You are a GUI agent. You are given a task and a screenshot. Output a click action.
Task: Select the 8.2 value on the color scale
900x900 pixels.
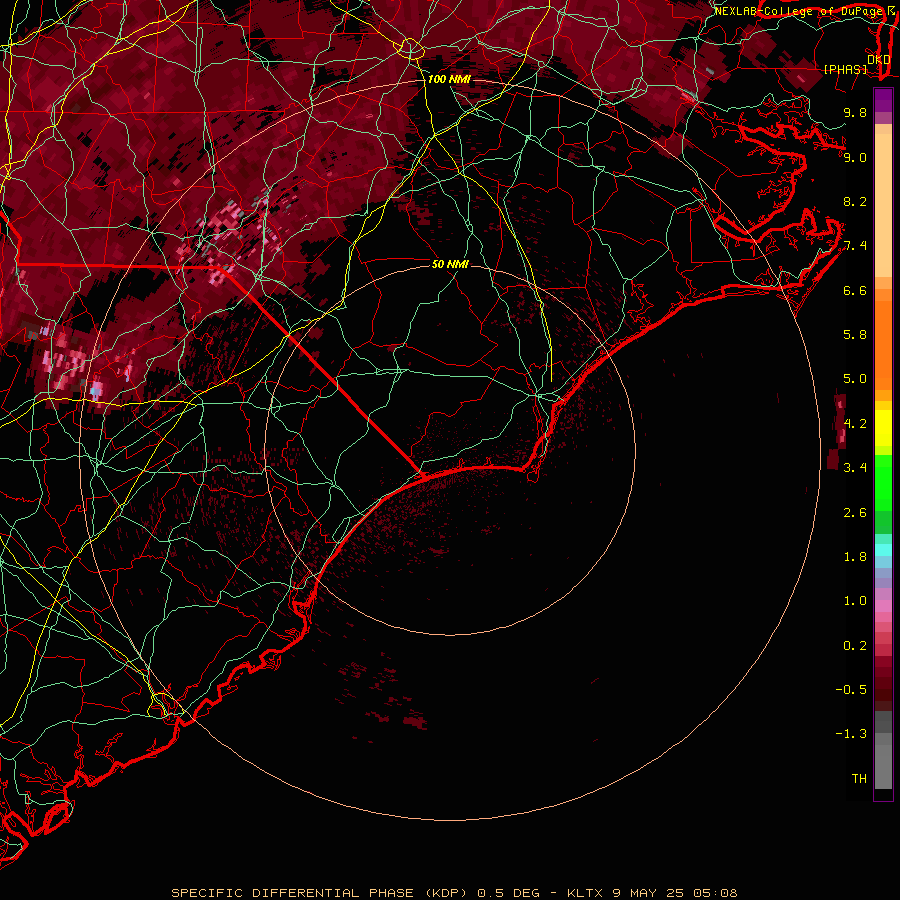(855, 201)
